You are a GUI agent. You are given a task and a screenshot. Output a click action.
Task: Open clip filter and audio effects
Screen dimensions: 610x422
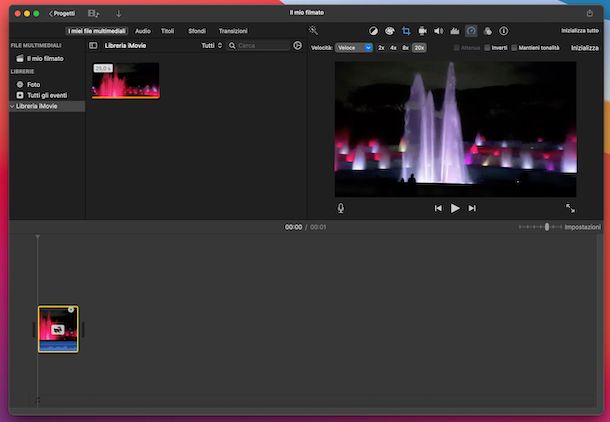487,31
